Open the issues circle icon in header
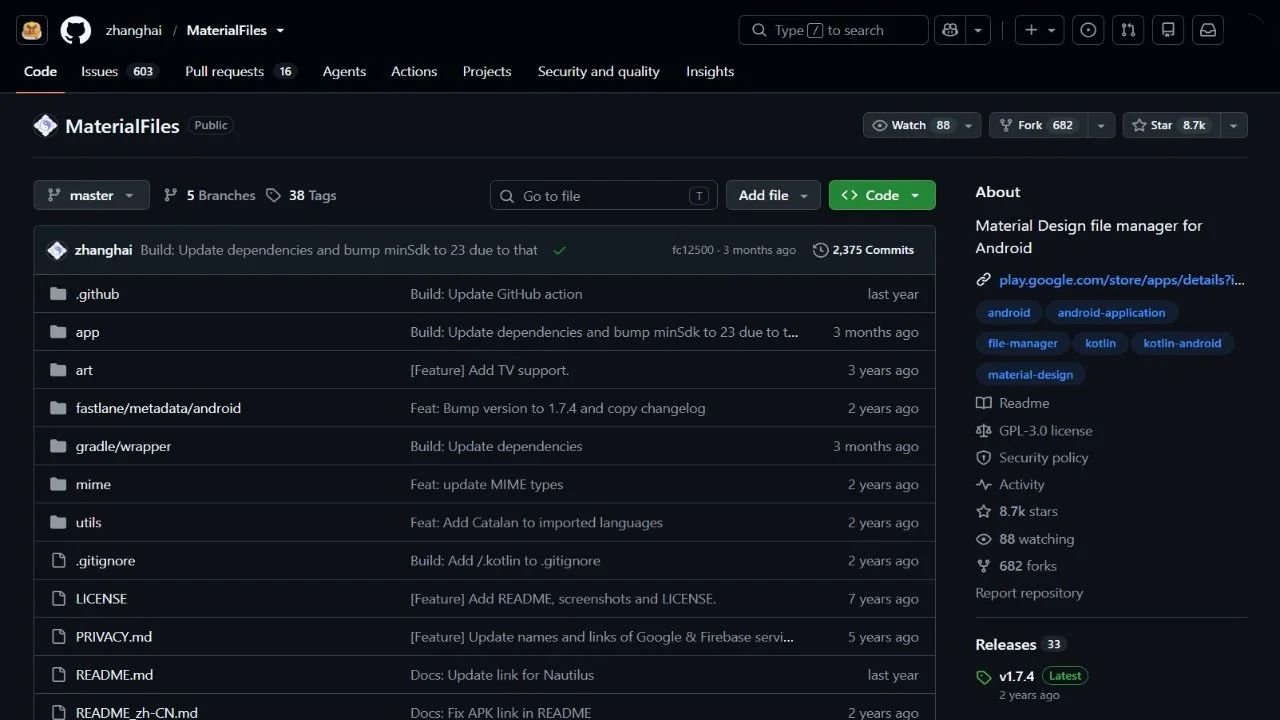This screenshot has height=720, width=1280. (1088, 30)
